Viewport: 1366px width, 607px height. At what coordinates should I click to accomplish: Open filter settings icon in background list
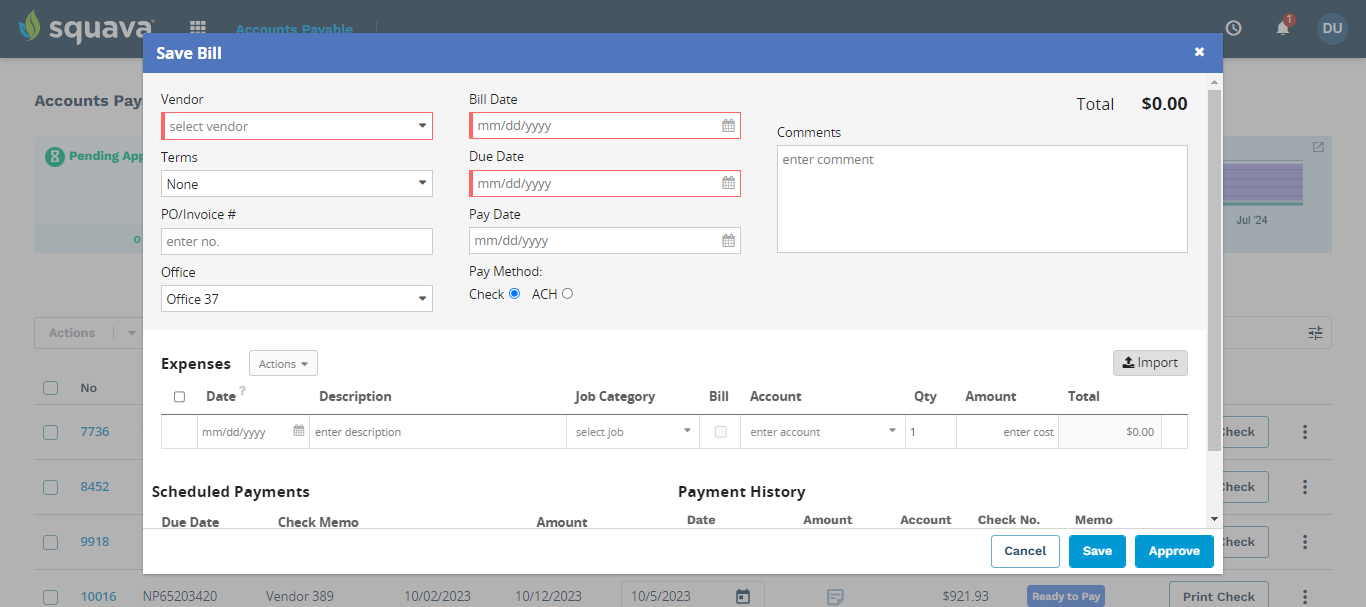(x=1315, y=333)
